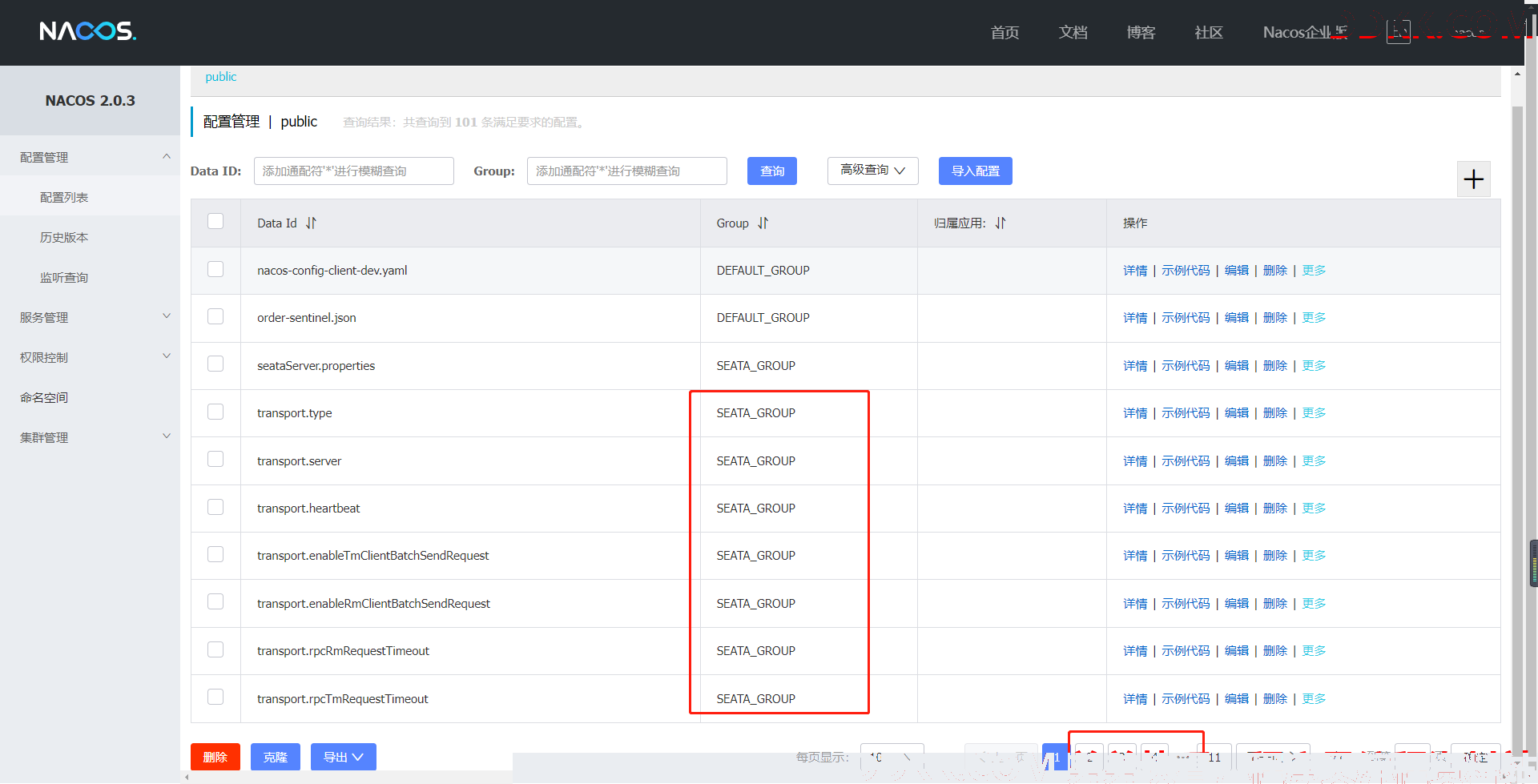Viewport: 1538px width, 784px height.
Task: Check the select-all checkbox in header
Action: coord(215,222)
